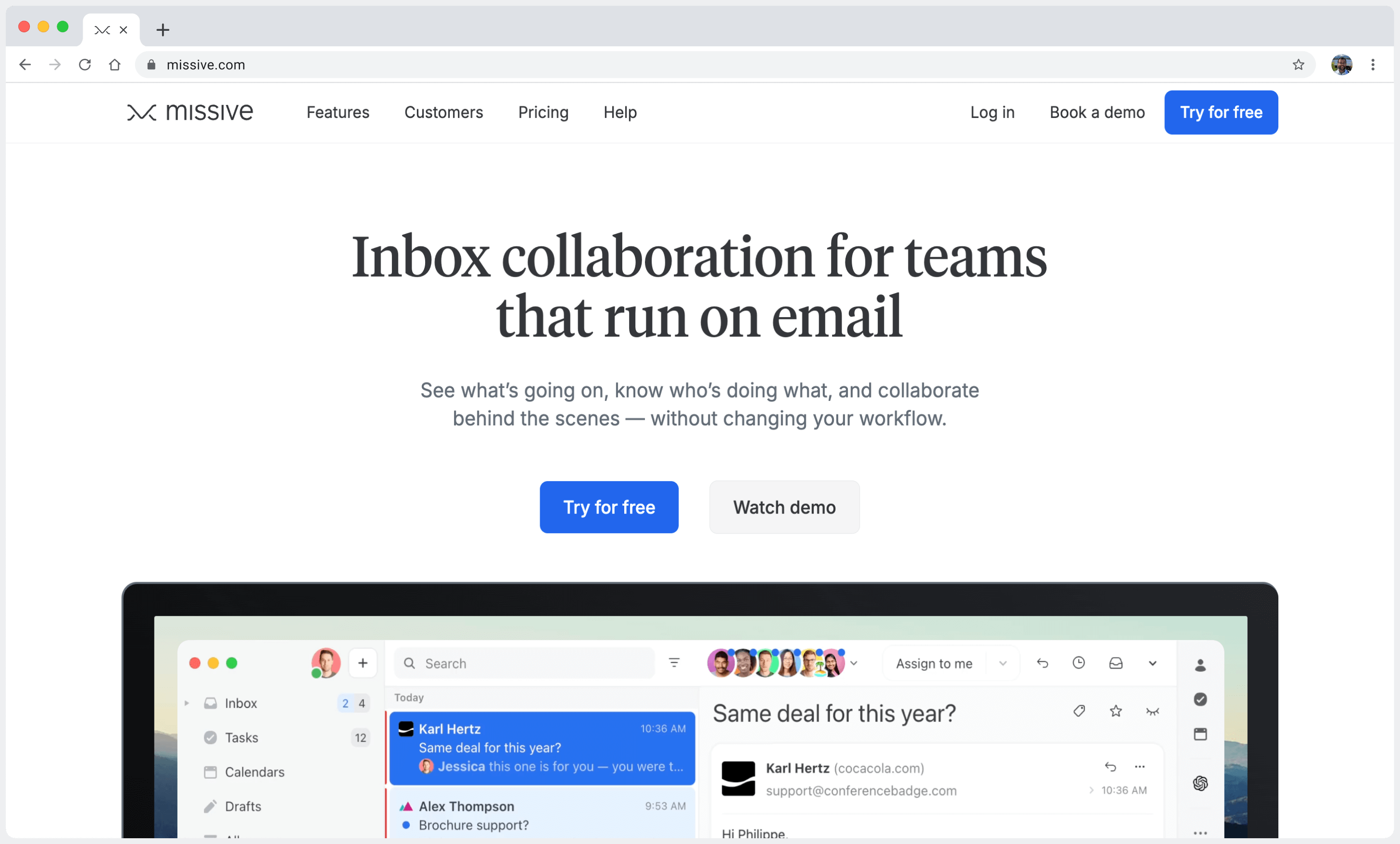1400x844 pixels.
Task: Click the compose plus button in app preview
Action: click(x=363, y=663)
